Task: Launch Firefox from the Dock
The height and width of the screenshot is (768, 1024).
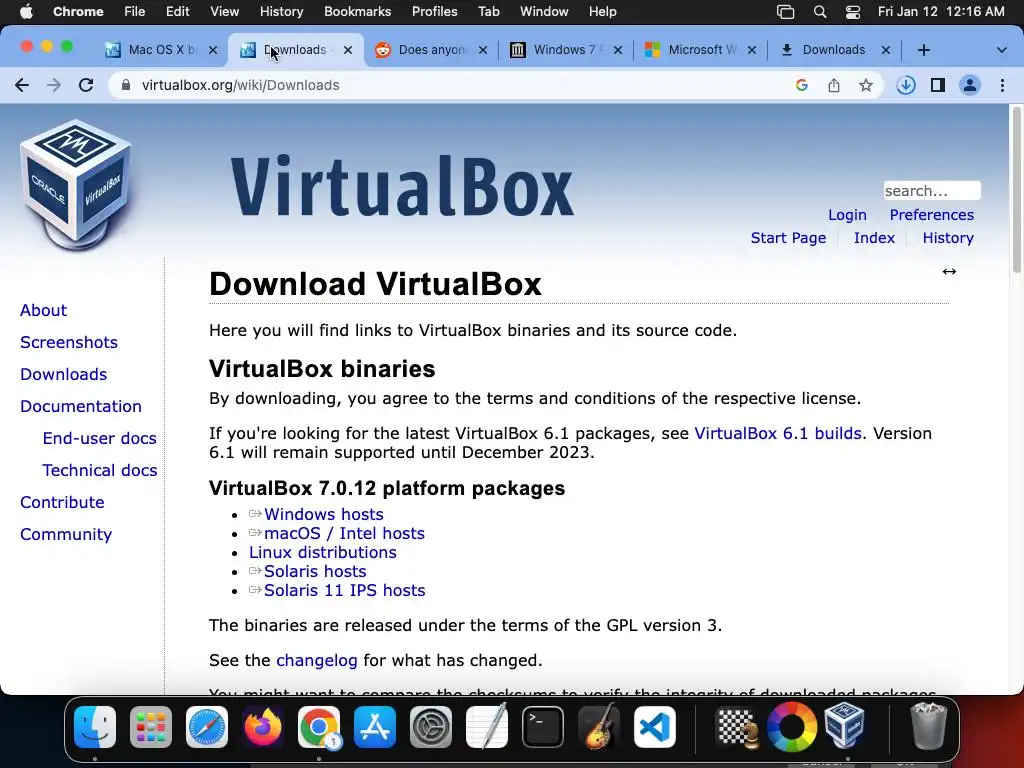Action: (263, 726)
